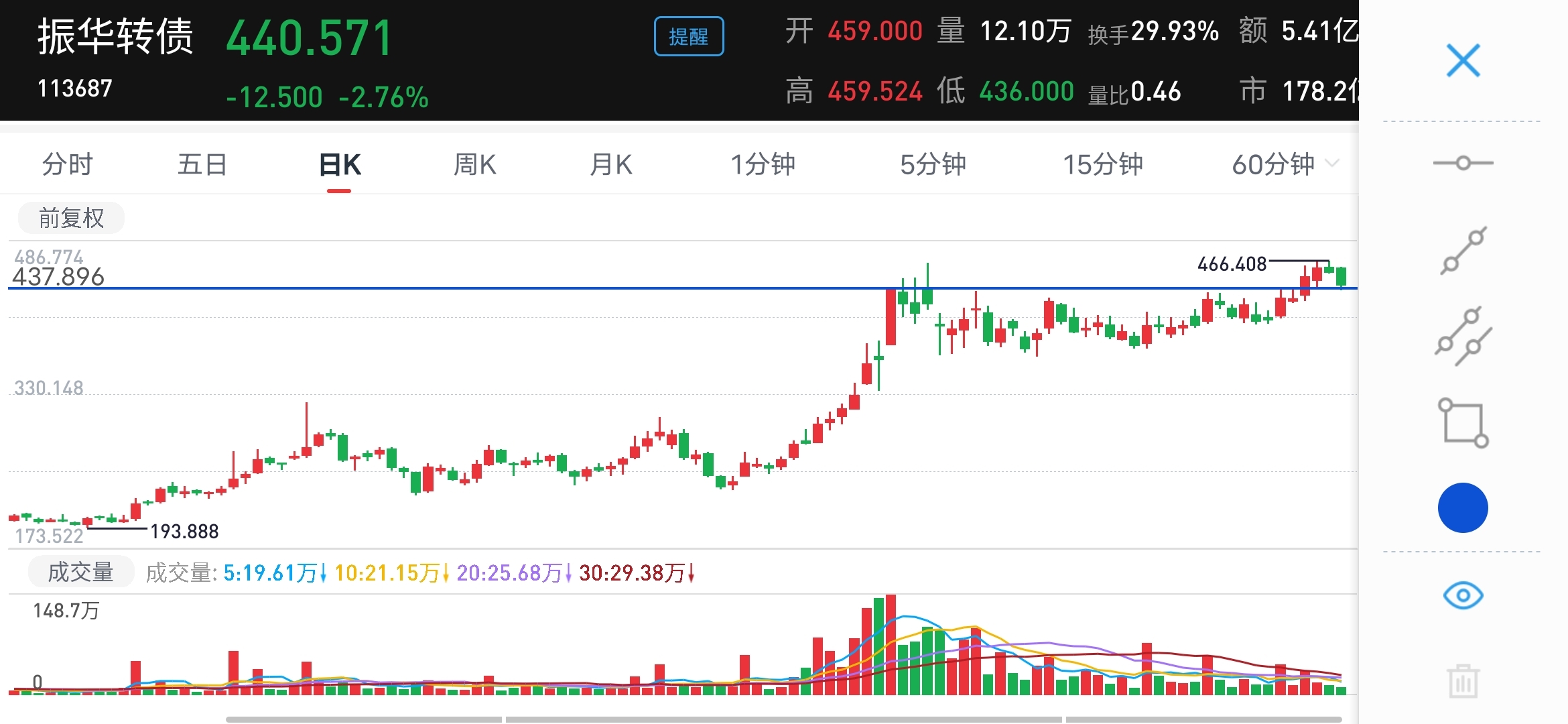The width and height of the screenshot is (1568, 724).
Task: Select the 月K chart tab
Action: (x=610, y=164)
